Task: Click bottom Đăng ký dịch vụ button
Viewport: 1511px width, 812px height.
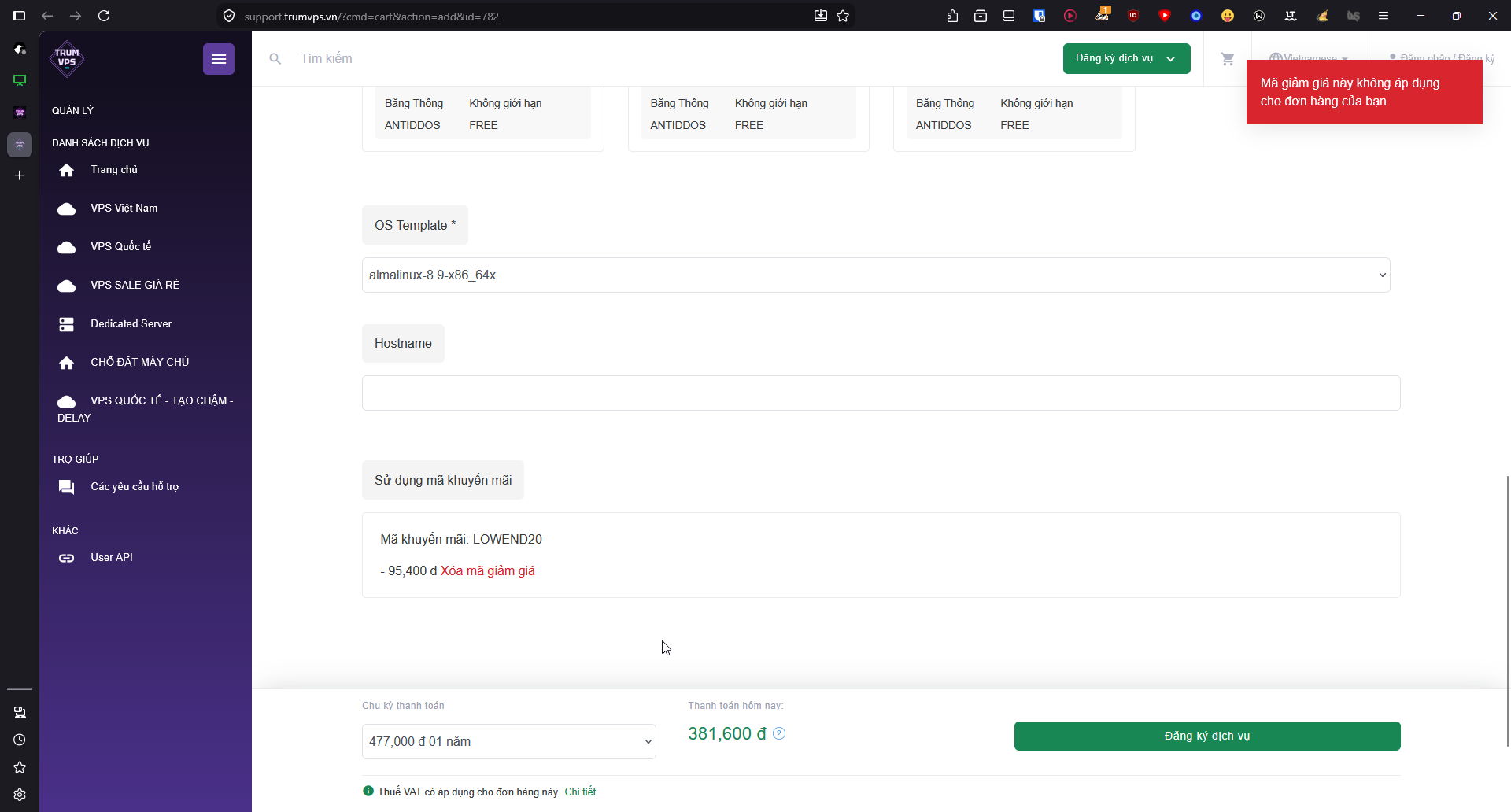Action: [x=1207, y=736]
